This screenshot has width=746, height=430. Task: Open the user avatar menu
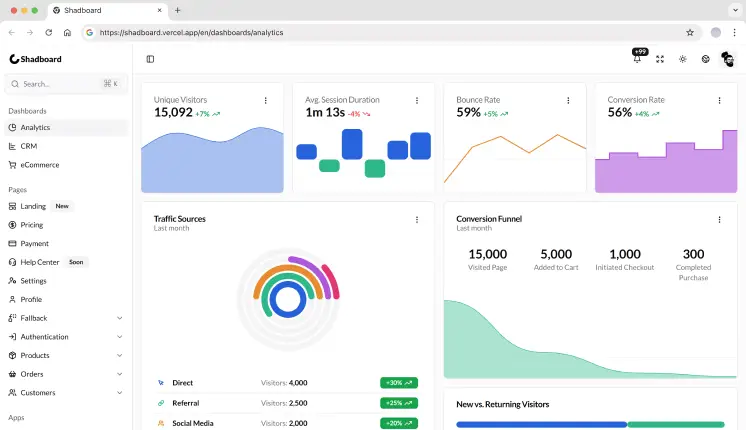[728, 59]
